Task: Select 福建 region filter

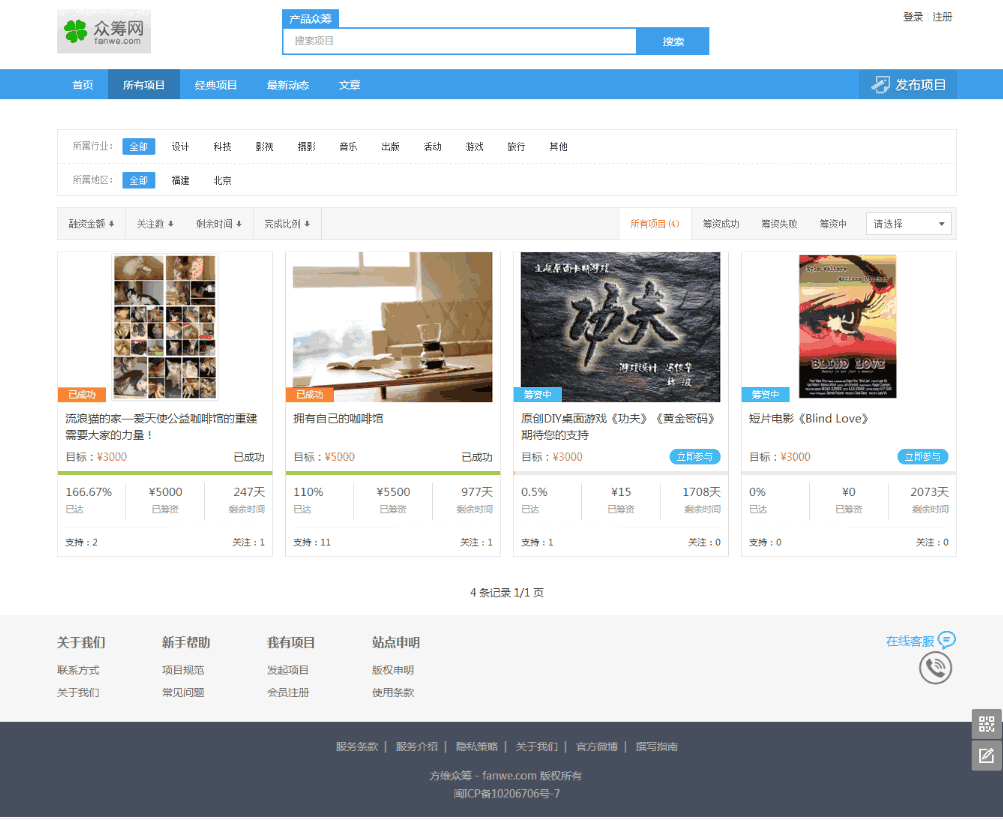Action: click(180, 181)
